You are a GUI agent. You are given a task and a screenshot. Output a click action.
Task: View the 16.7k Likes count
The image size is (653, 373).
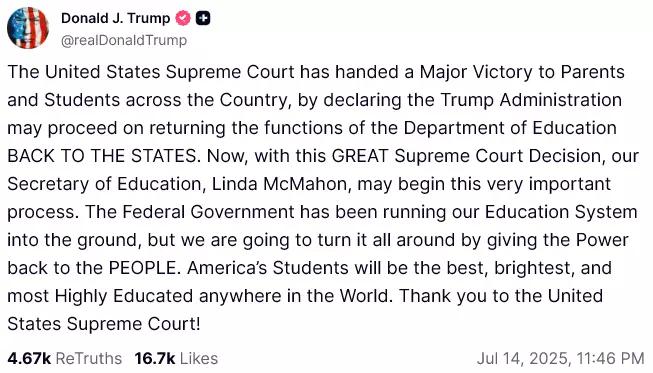pos(155,358)
